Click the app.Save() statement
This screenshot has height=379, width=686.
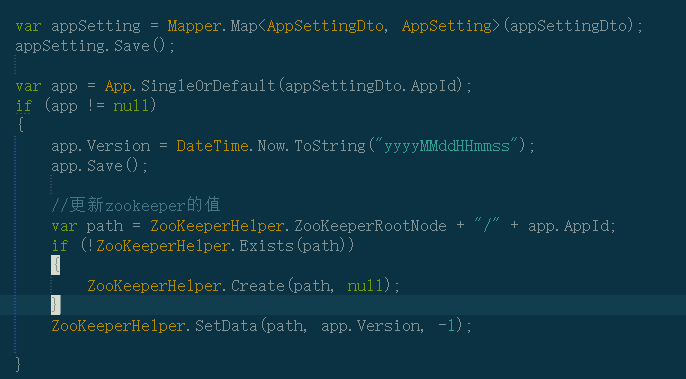click(x=99, y=166)
